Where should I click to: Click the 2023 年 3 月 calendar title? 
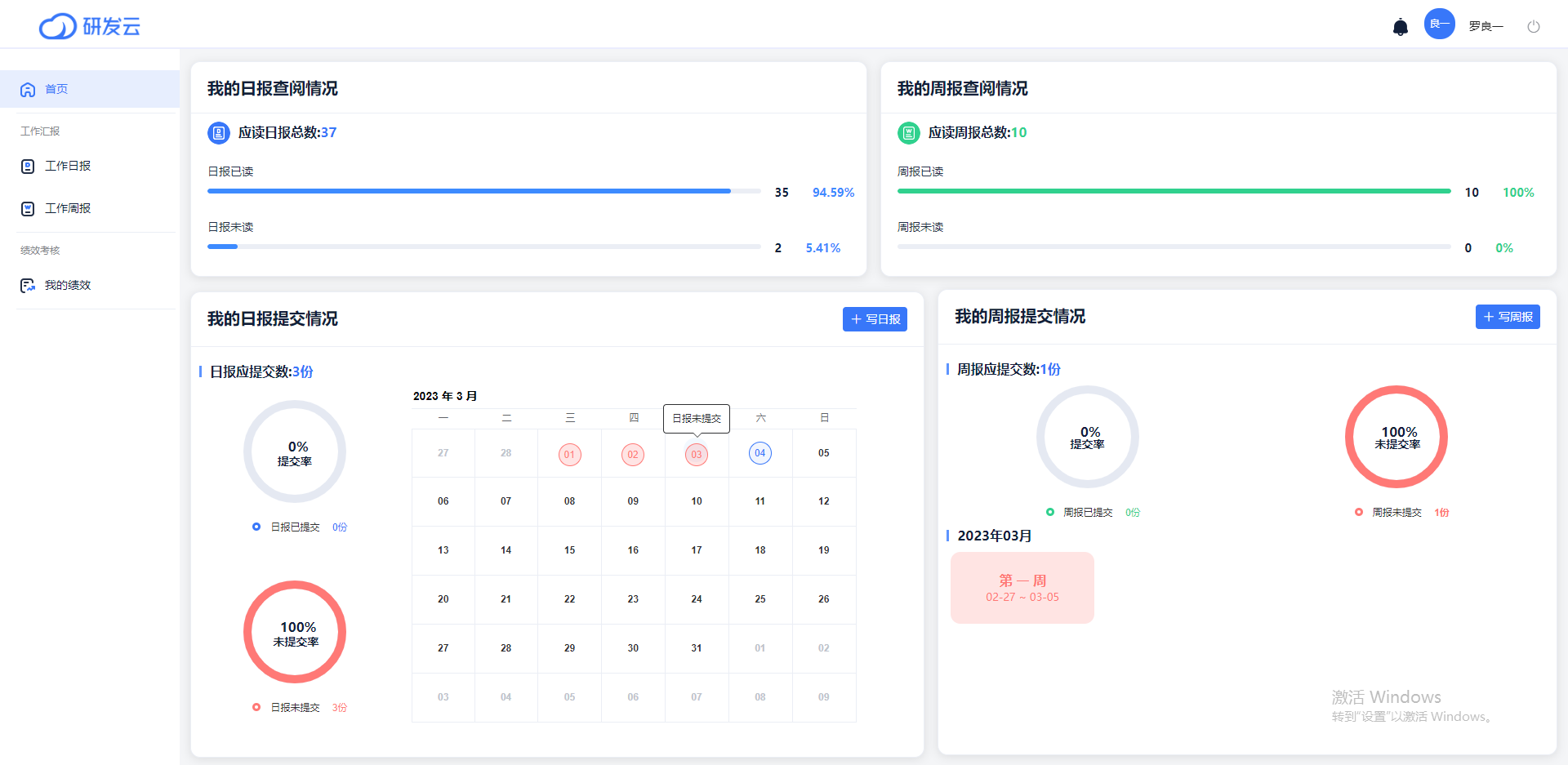pos(445,396)
